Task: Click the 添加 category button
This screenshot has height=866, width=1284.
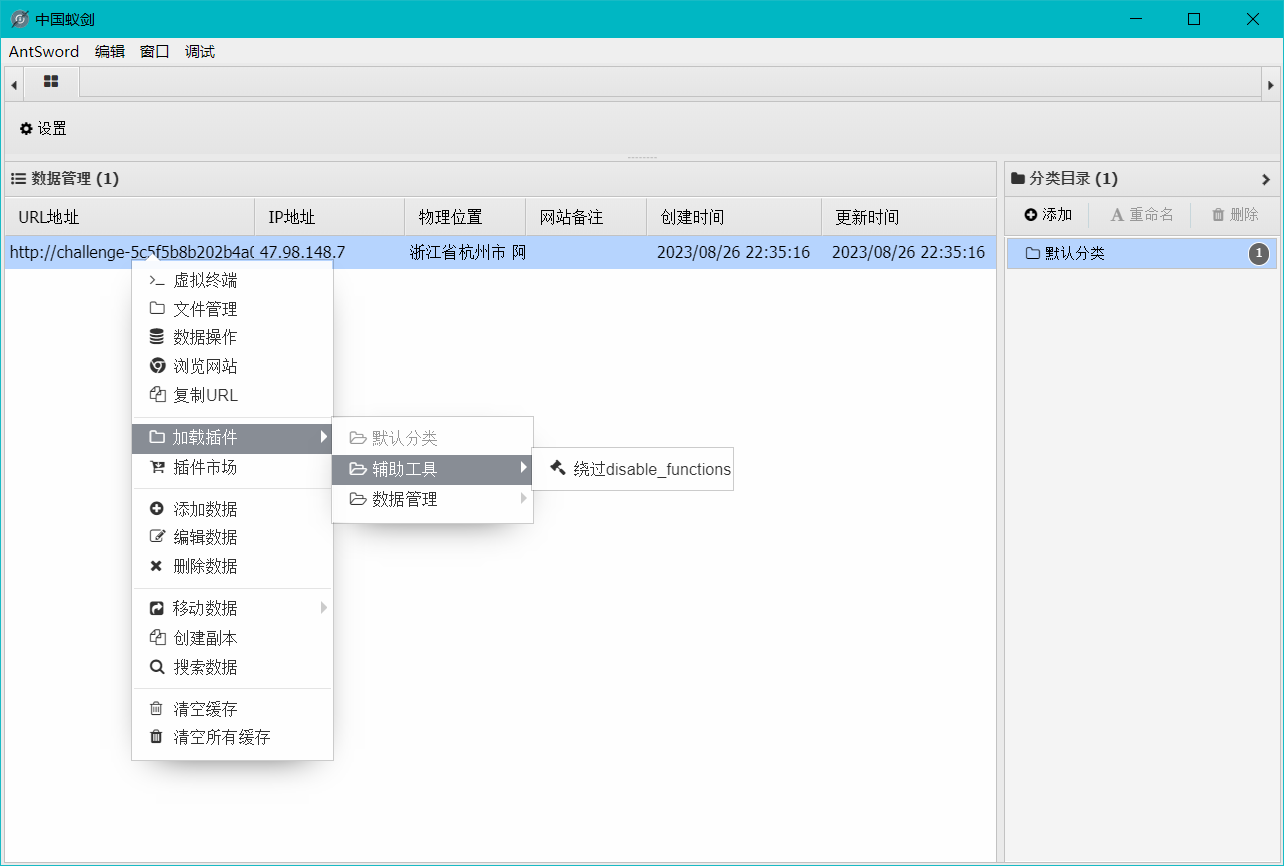Action: [x=1048, y=214]
